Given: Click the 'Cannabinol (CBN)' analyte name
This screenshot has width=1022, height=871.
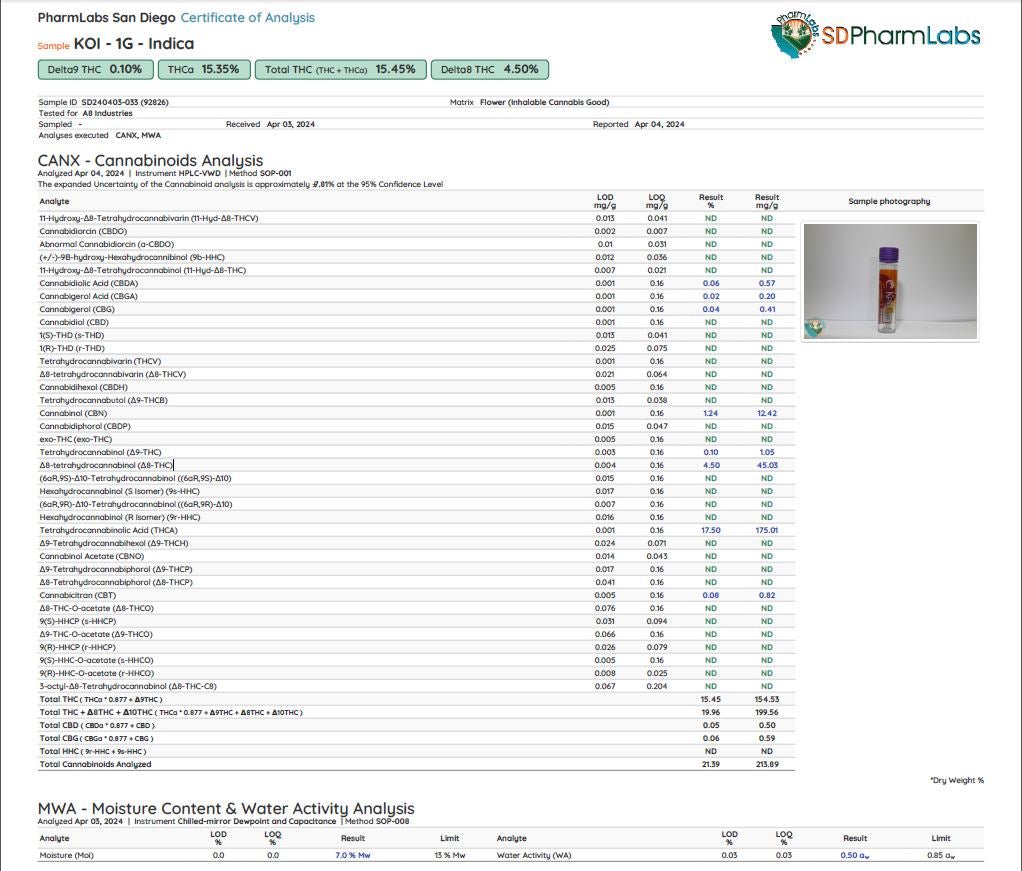Looking at the screenshot, I should click(x=73, y=413).
